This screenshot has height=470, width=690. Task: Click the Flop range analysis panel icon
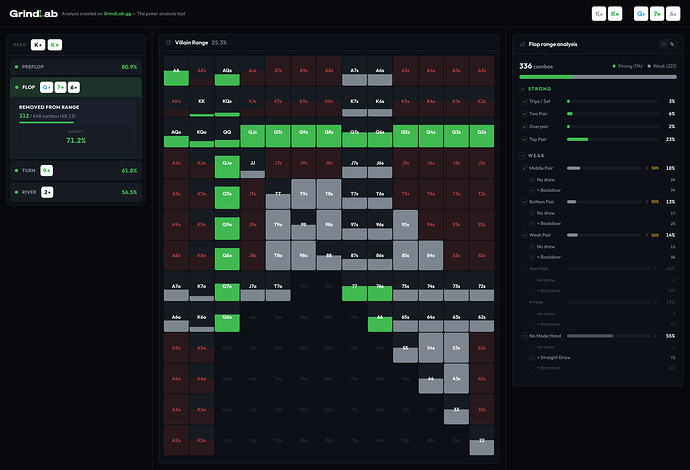pyautogui.click(x=521, y=44)
